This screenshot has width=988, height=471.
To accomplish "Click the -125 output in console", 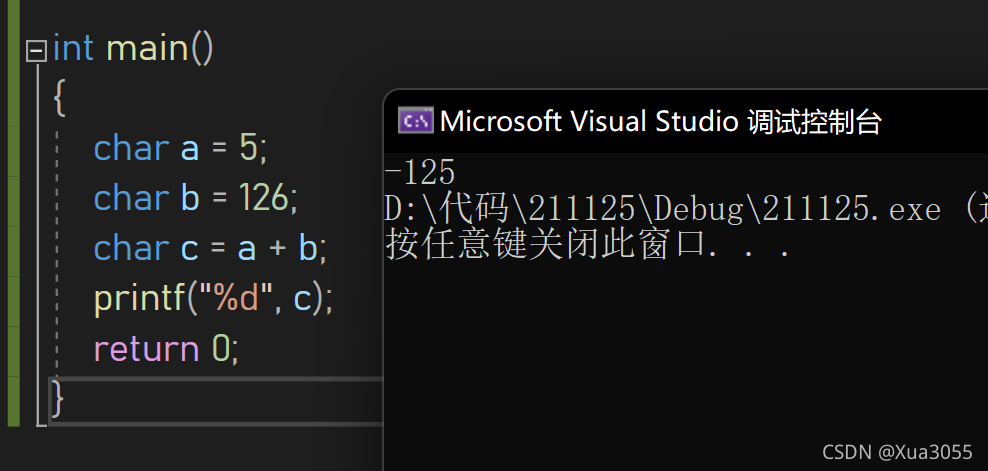I will coord(420,172).
